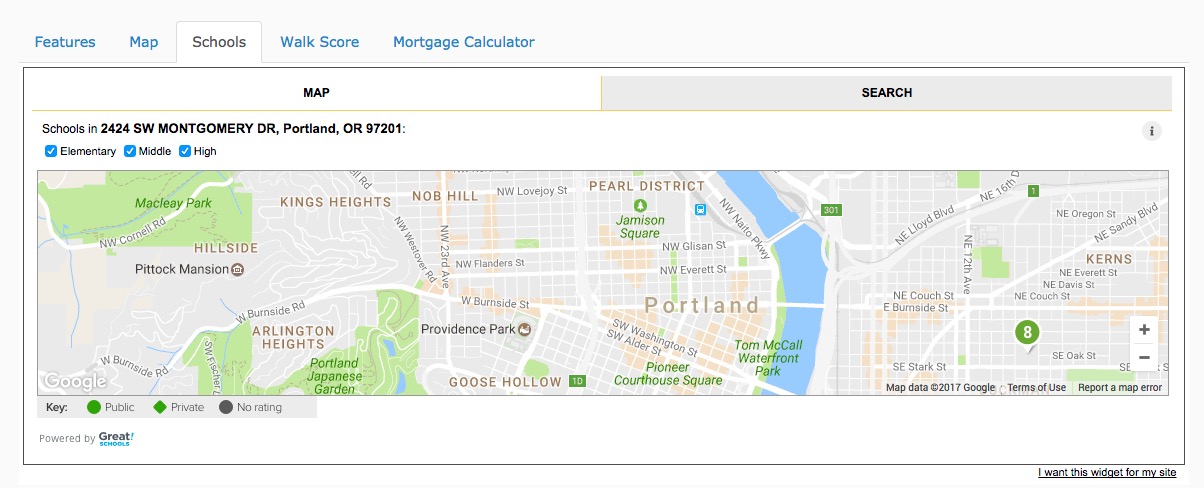Click the school marker rated 8
The height and width of the screenshot is (488, 1204).
tap(1026, 333)
